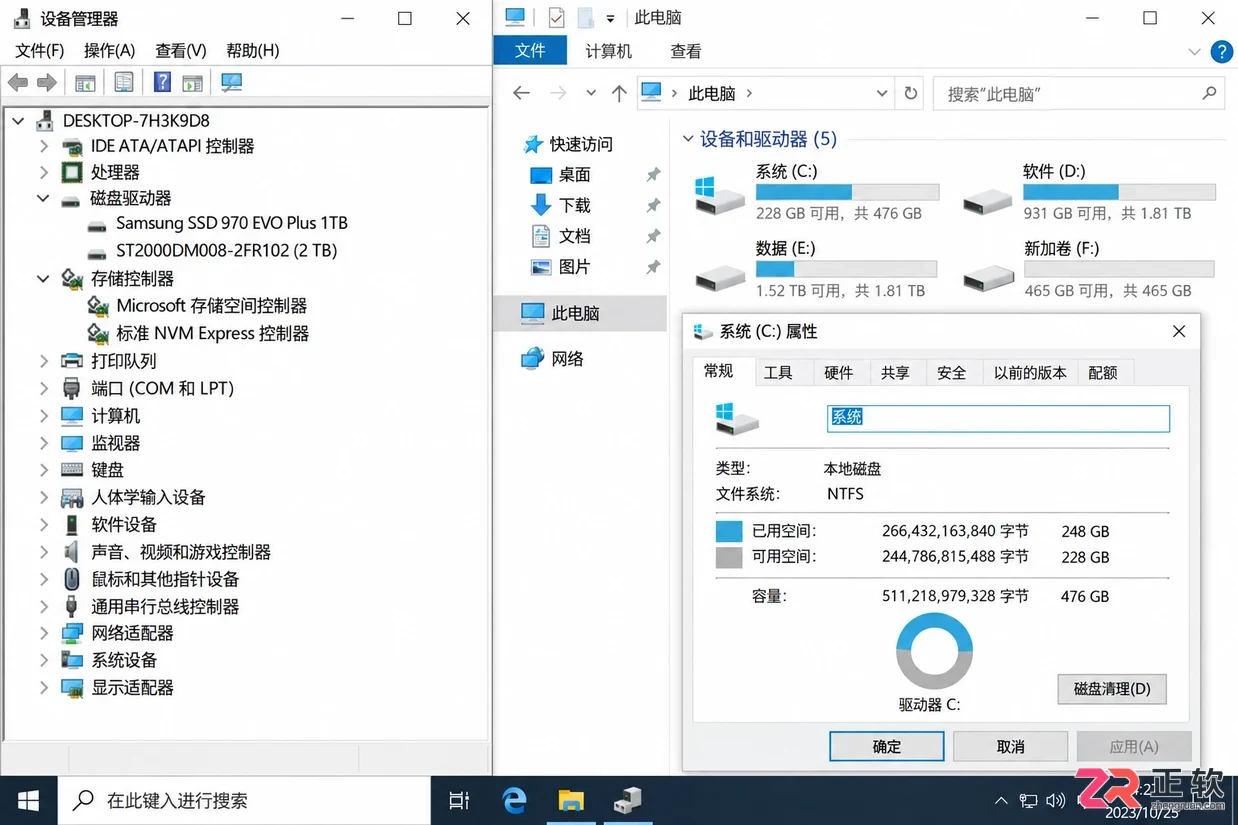Click the 文件 ribbon tab in File Explorer

coord(530,51)
